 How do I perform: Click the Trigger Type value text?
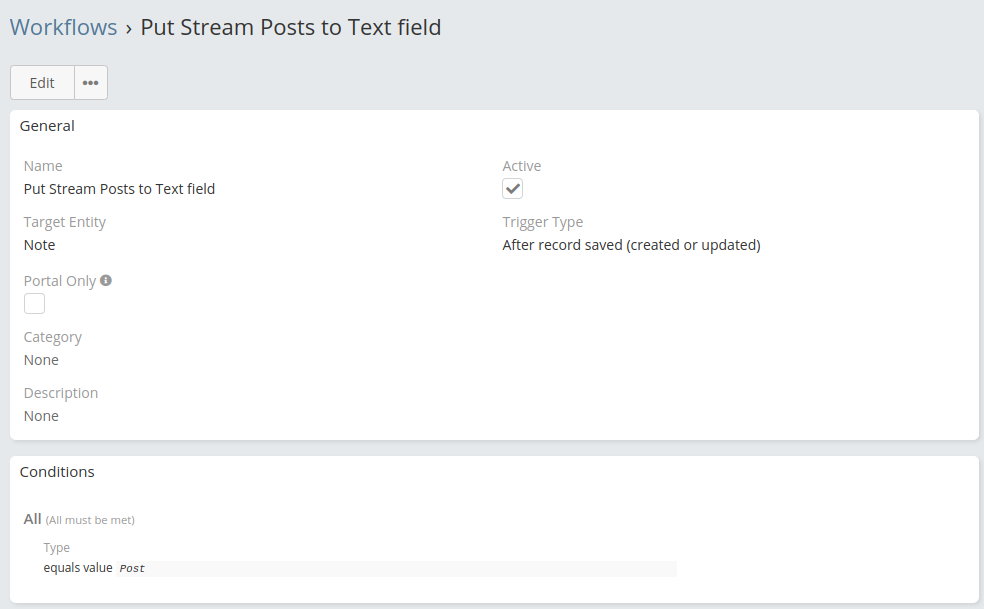coord(631,245)
